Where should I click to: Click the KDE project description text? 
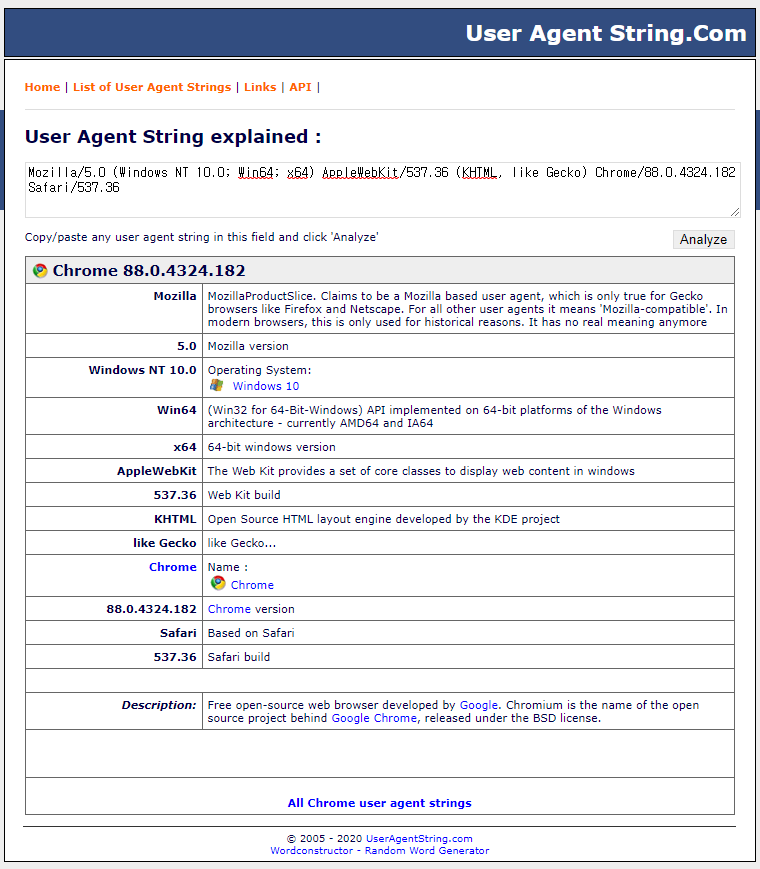384,519
